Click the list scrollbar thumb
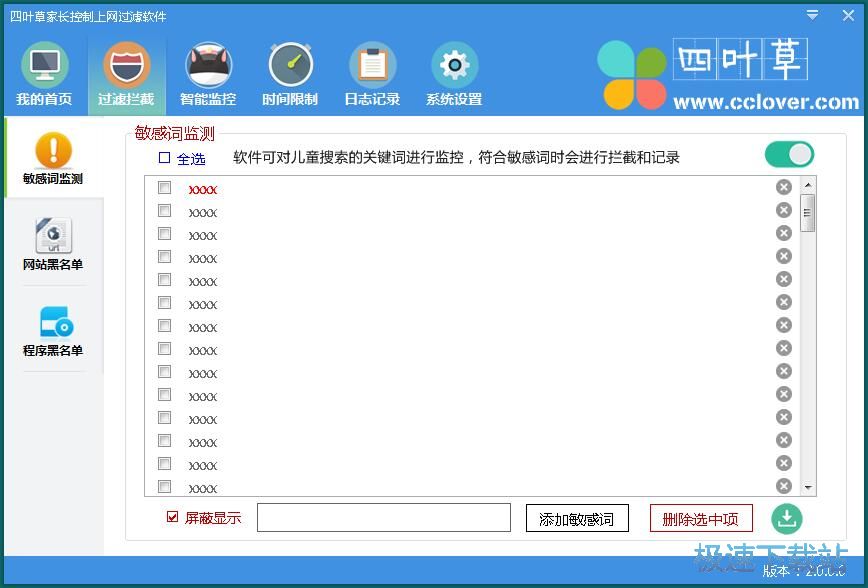This screenshot has width=868, height=588. 808,213
